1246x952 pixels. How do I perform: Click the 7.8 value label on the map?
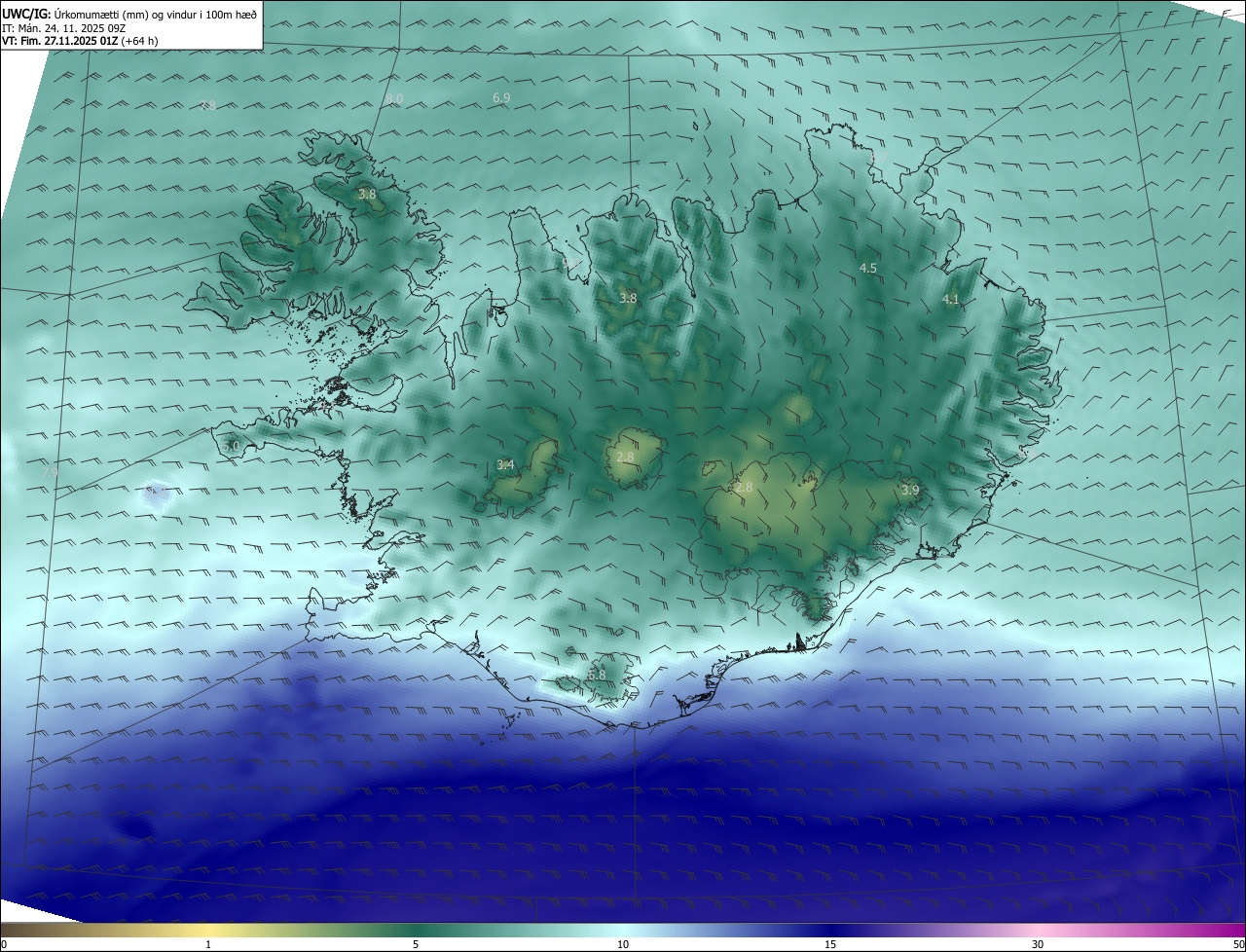point(207,105)
